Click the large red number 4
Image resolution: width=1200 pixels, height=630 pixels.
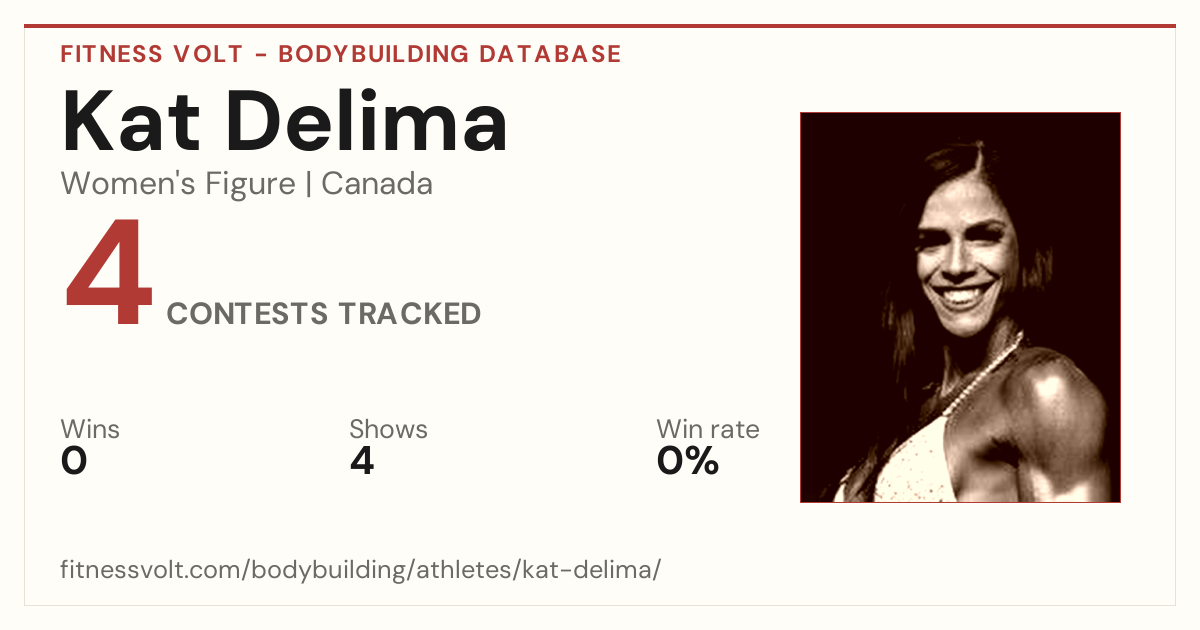pos(109,274)
